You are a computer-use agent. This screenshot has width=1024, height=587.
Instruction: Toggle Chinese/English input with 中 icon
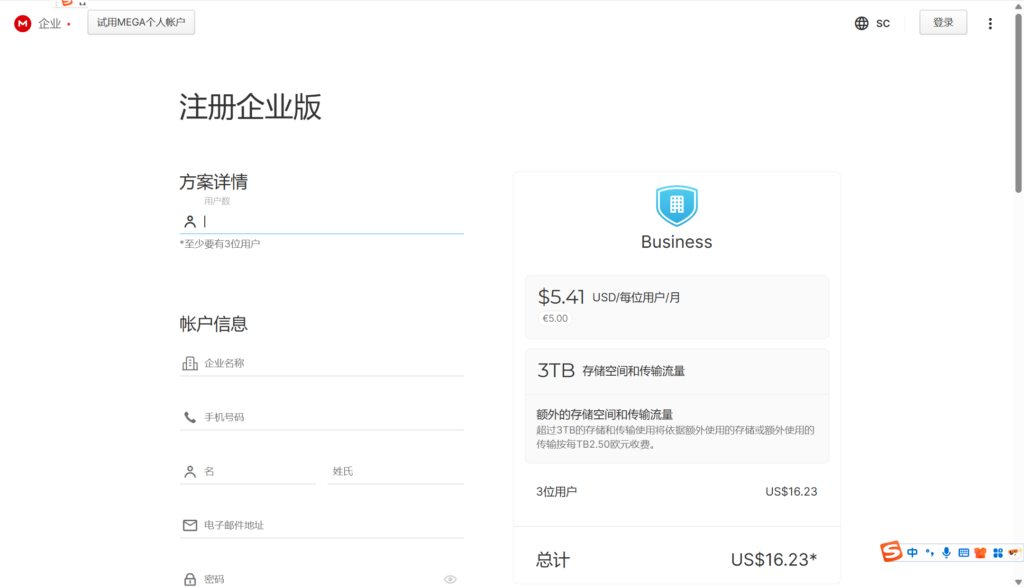[912, 551]
